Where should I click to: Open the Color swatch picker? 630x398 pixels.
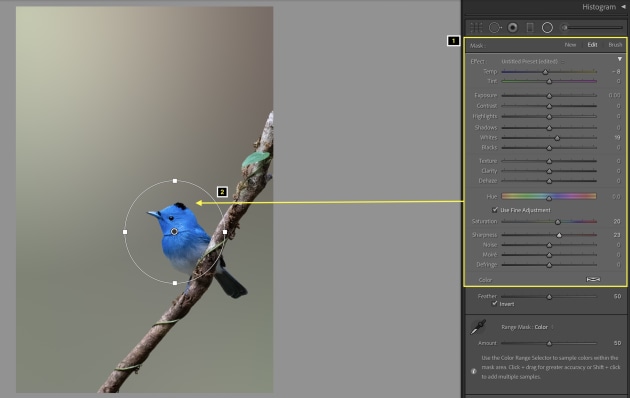click(x=593, y=280)
